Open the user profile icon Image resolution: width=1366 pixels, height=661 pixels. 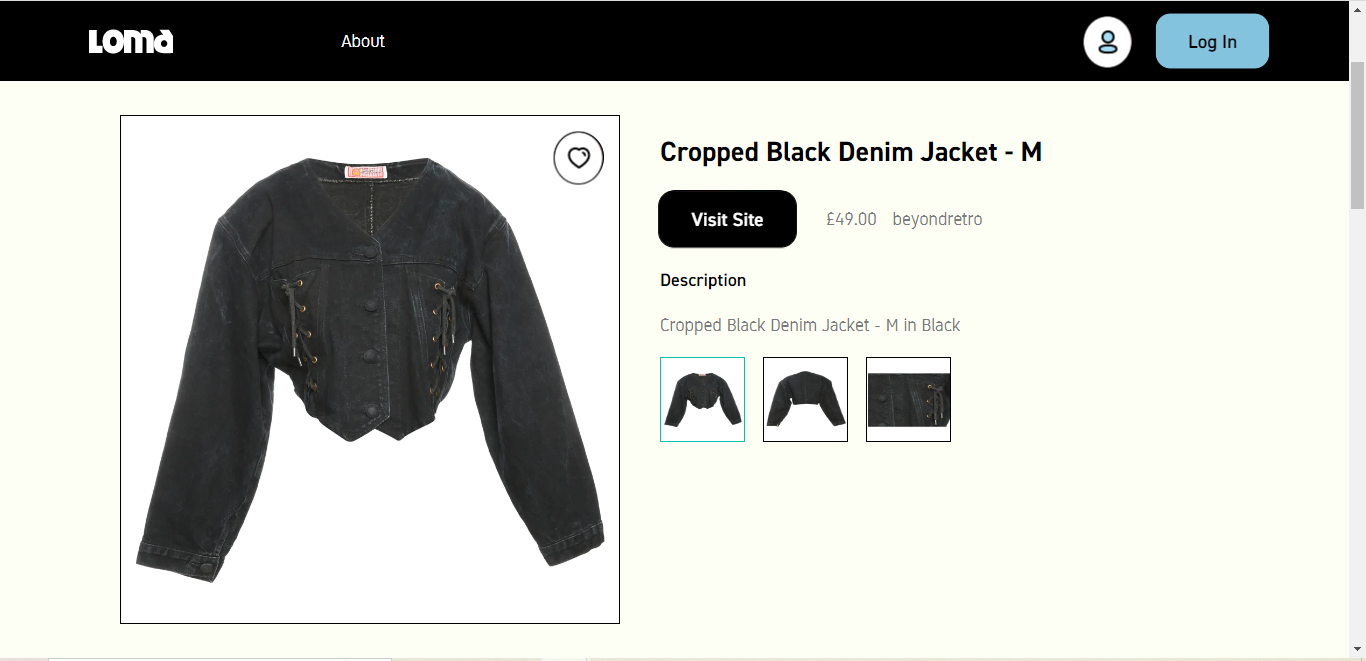(x=1107, y=42)
